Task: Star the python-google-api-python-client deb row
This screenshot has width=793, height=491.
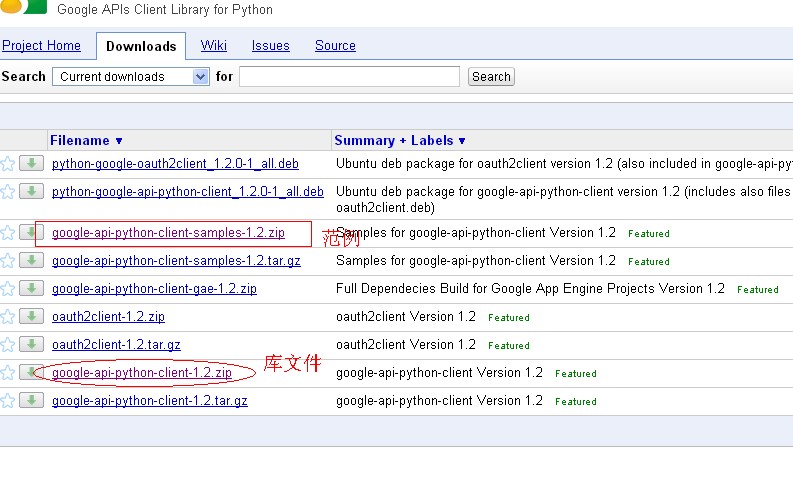Action: 7,192
